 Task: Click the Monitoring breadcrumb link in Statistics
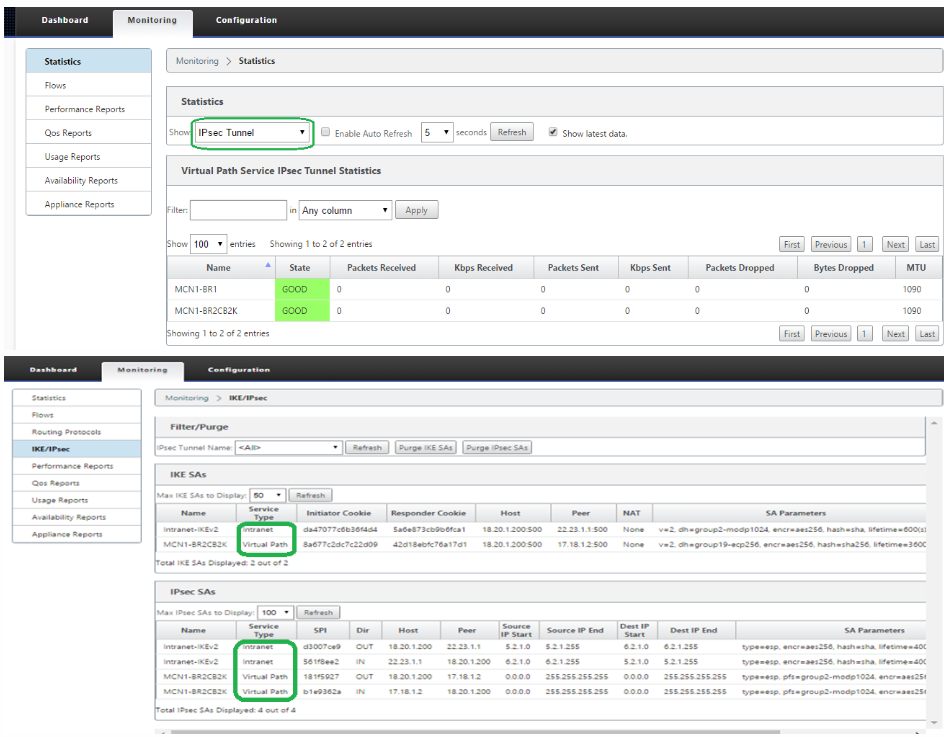coord(197,61)
